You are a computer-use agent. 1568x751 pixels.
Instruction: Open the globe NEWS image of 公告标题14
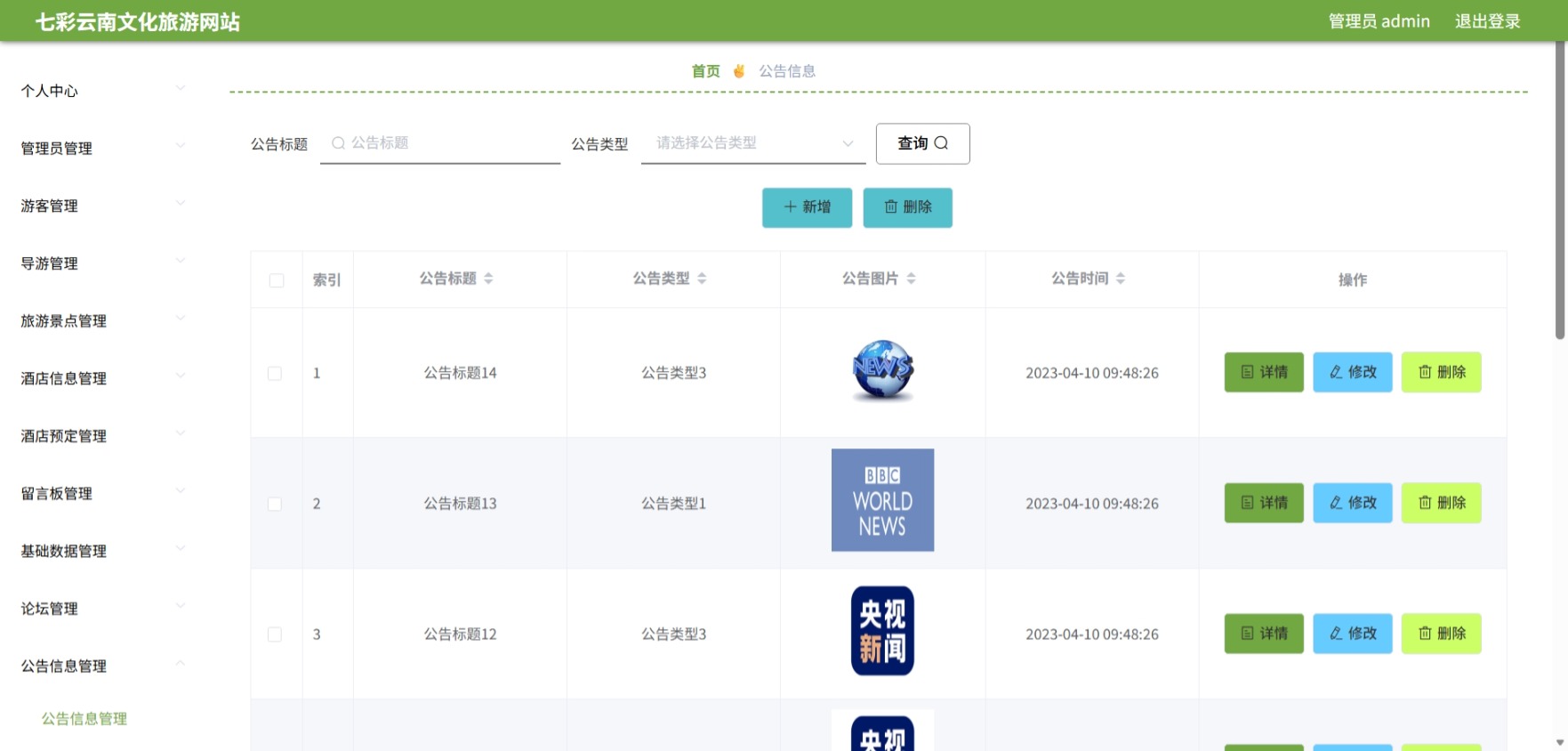(x=882, y=371)
